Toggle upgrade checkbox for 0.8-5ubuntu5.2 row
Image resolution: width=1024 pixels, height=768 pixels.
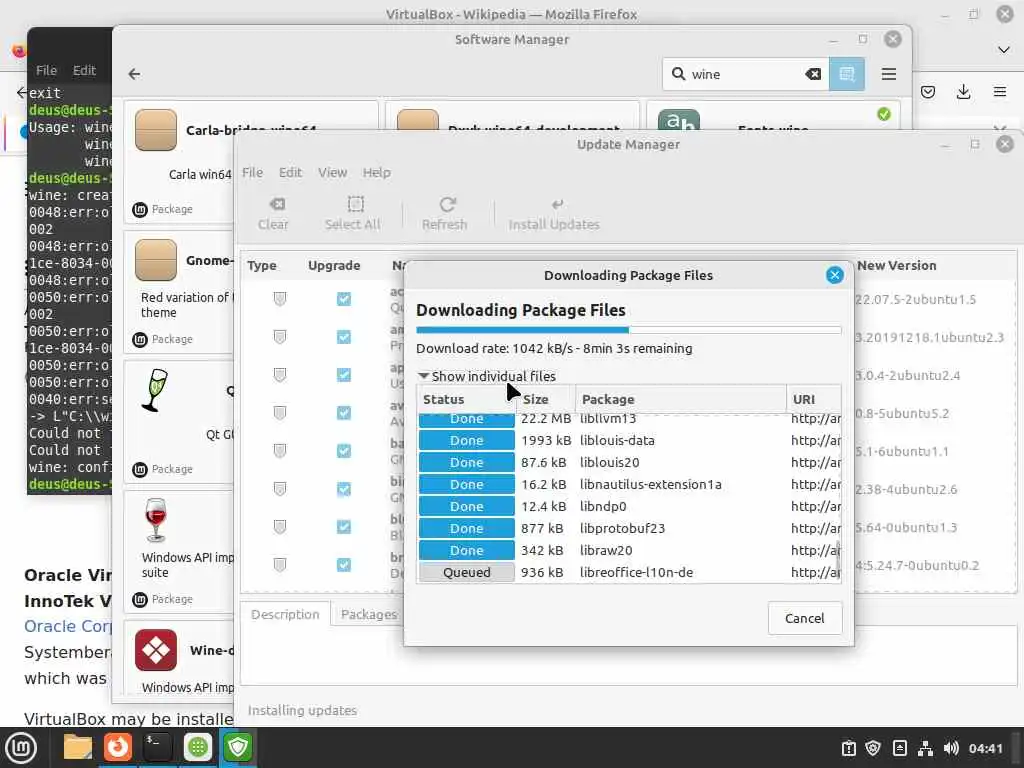(x=344, y=413)
